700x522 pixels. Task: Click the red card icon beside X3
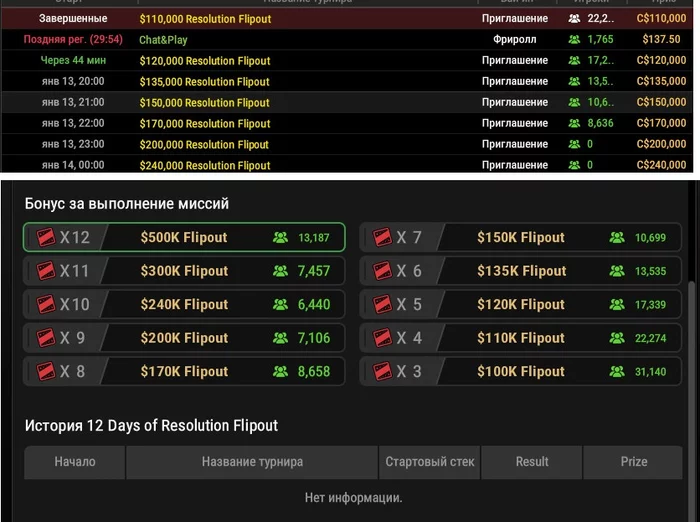(382, 372)
